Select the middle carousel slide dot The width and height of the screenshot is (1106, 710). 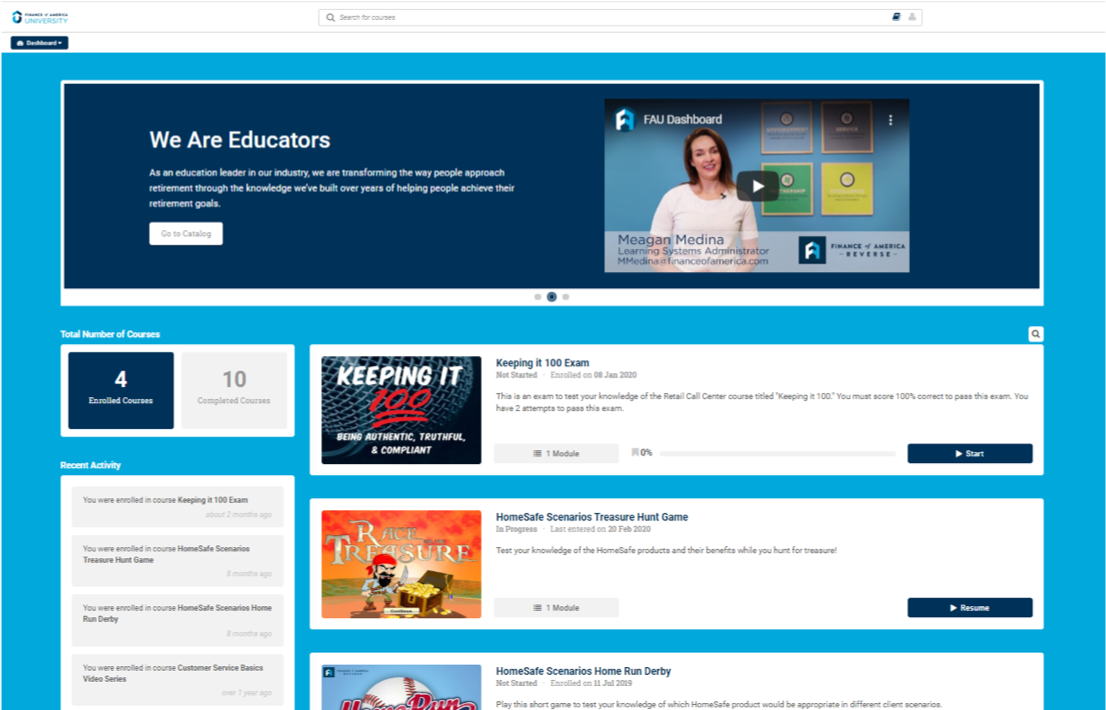tap(552, 297)
